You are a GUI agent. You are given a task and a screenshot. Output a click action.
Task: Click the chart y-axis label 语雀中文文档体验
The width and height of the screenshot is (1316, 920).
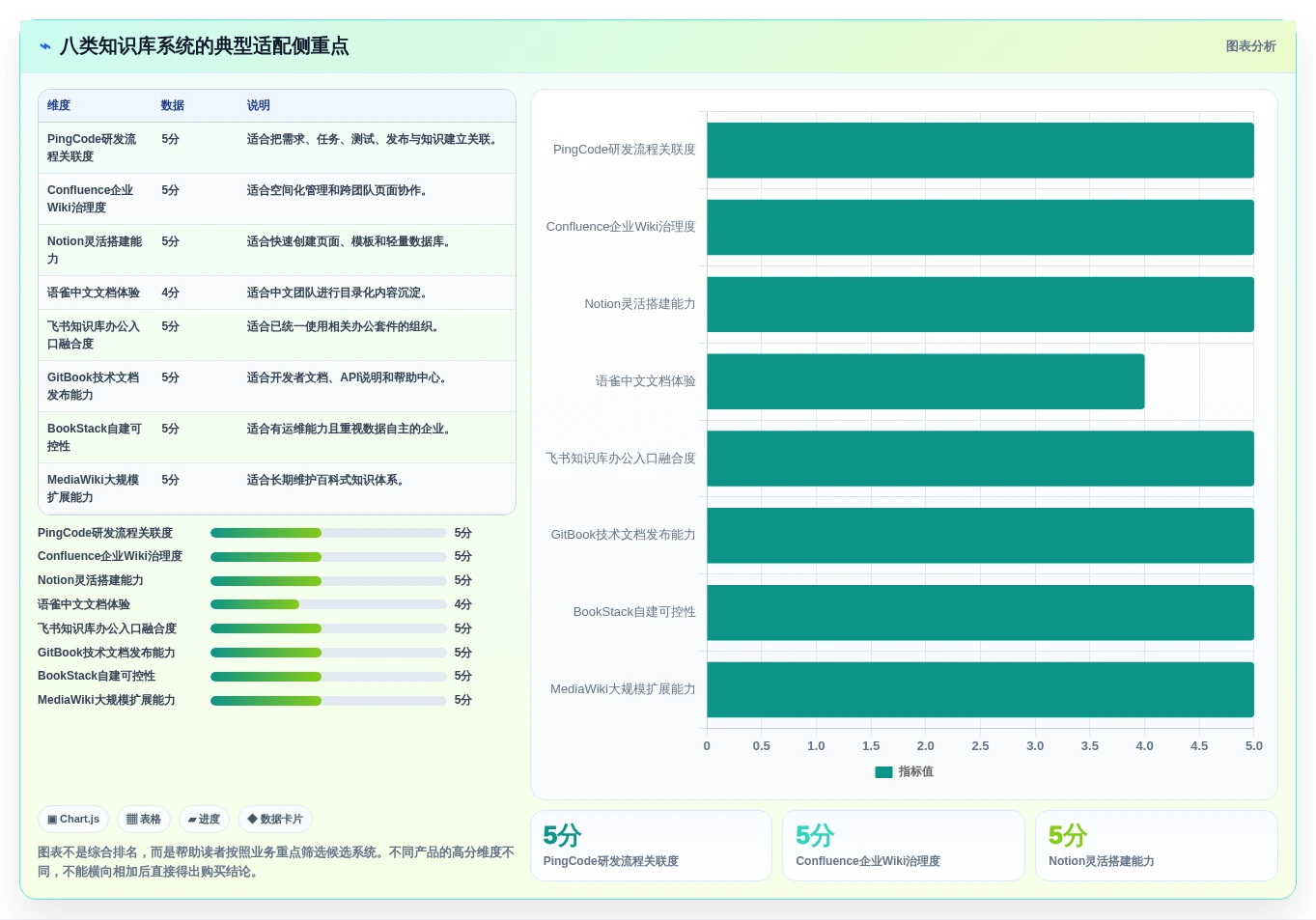click(645, 381)
